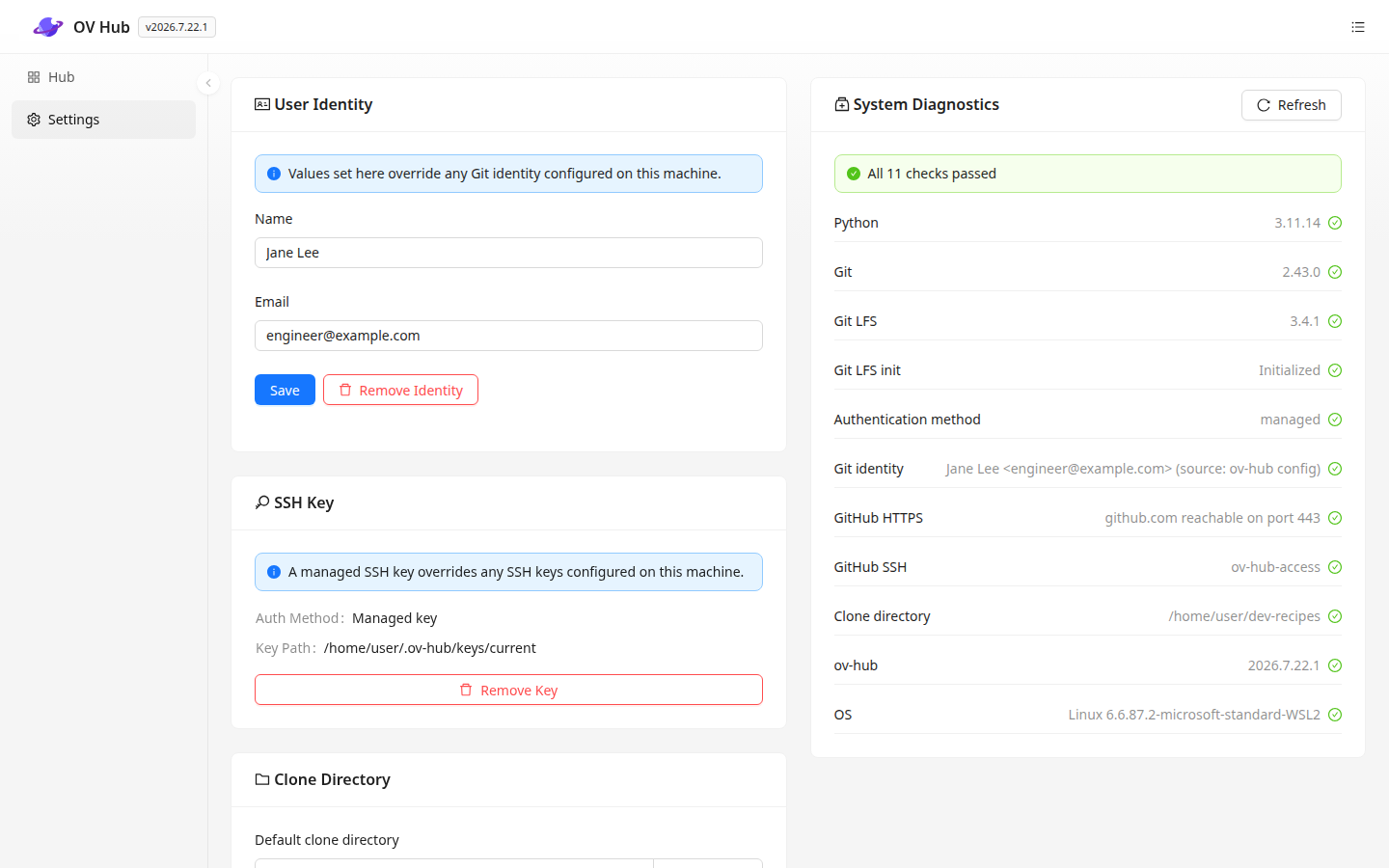Image resolution: width=1389 pixels, height=868 pixels.
Task: Click the 'Initialized' Git LFS init value
Action: [1290, 370]
